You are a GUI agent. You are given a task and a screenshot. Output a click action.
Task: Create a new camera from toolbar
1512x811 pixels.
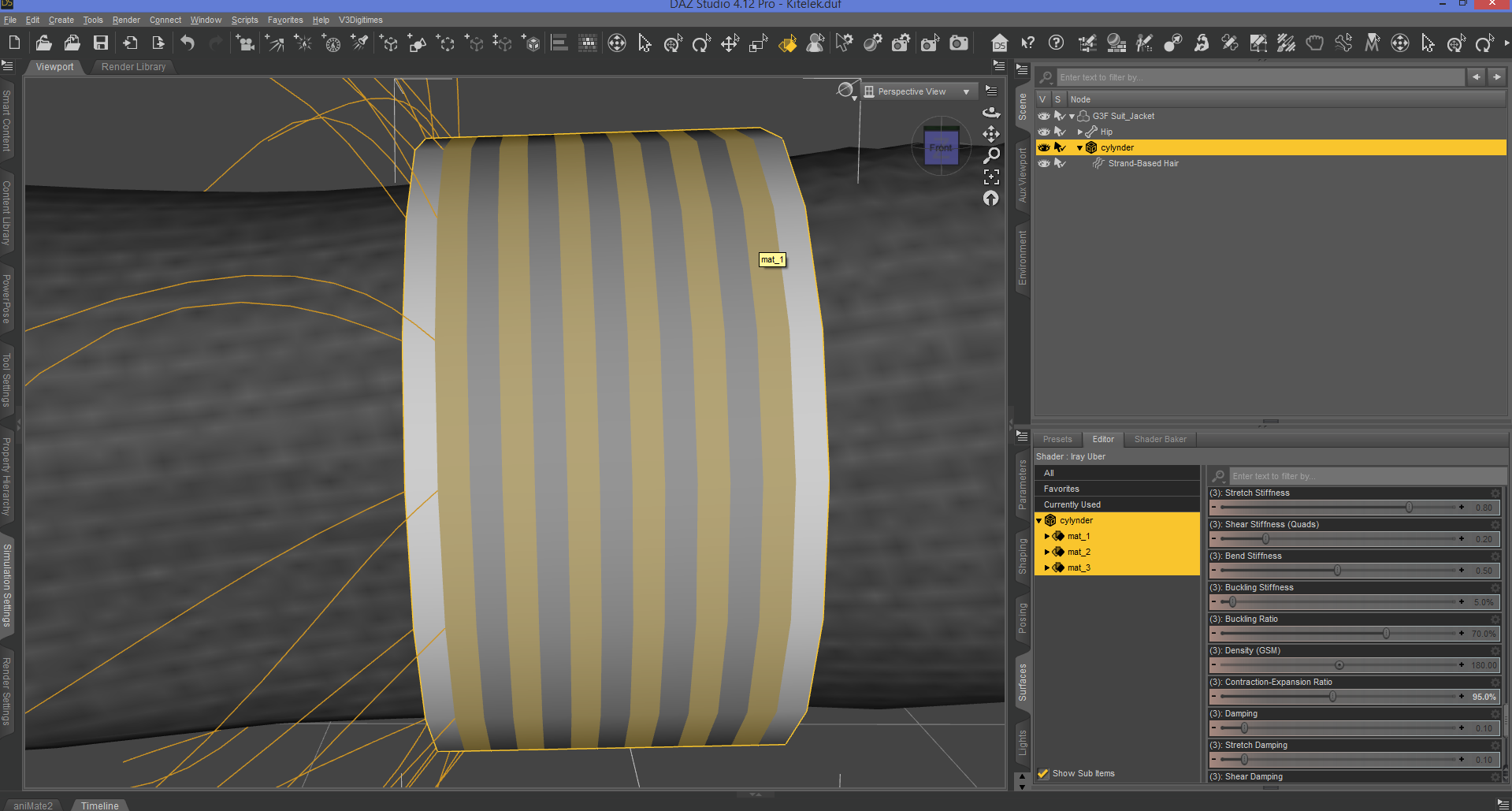[x=244, y=43]
